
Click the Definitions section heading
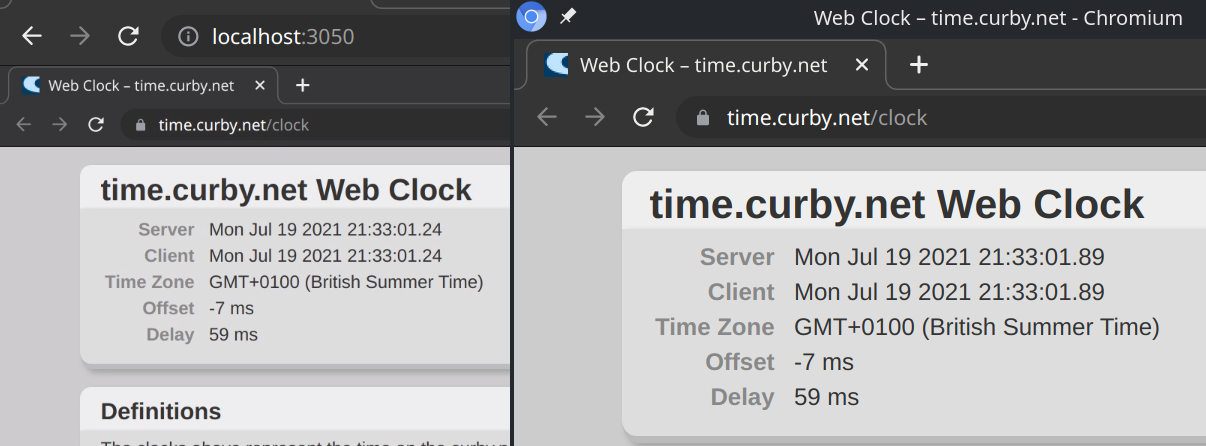pyautogui.click(x=161, y=411)
